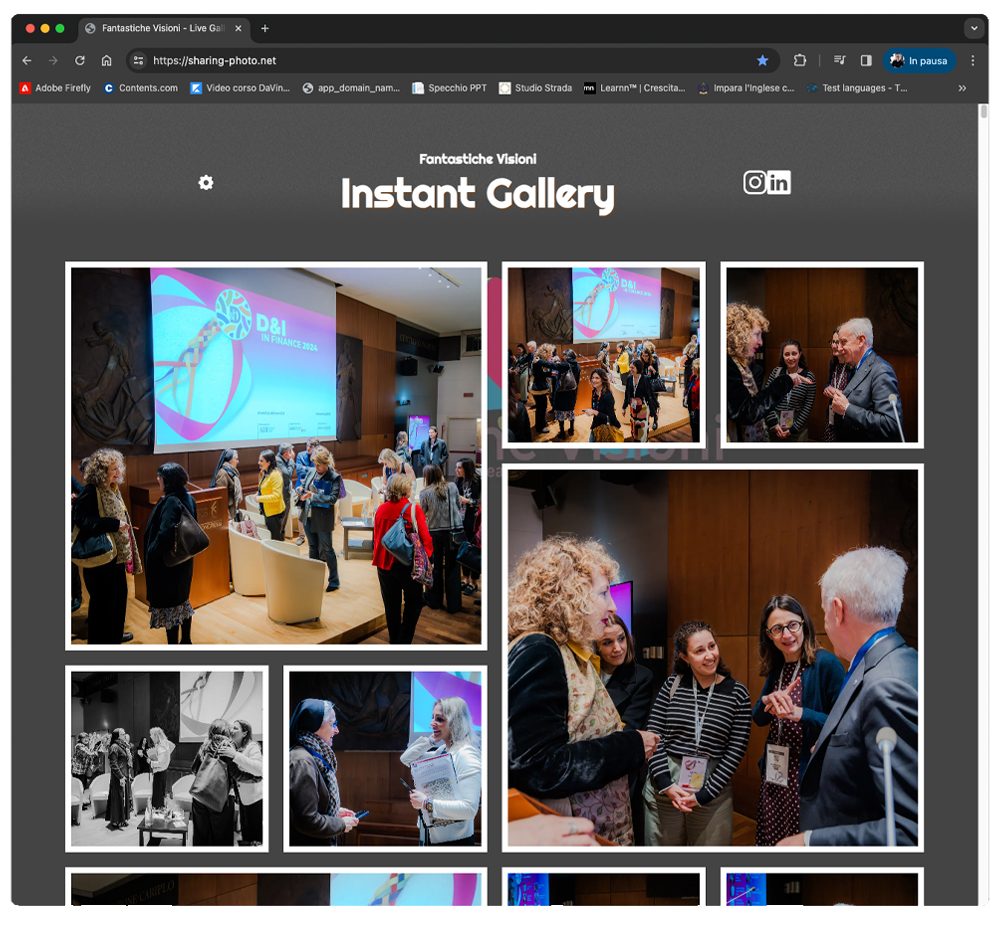
Task: Click the bookmark star in address bar
Action: tap(762, 61)
